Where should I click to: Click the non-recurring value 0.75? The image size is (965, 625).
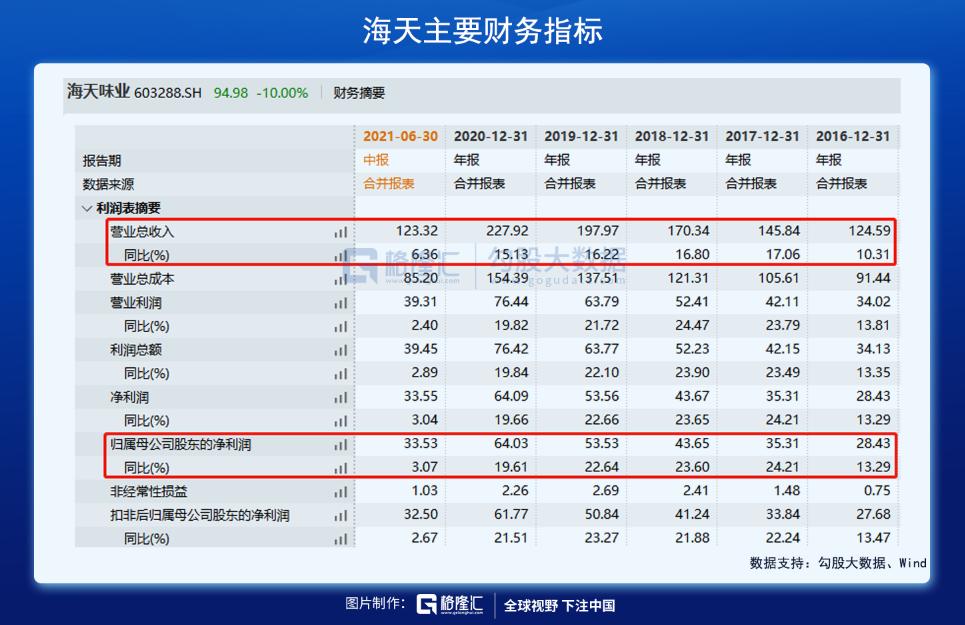[877, 491]
